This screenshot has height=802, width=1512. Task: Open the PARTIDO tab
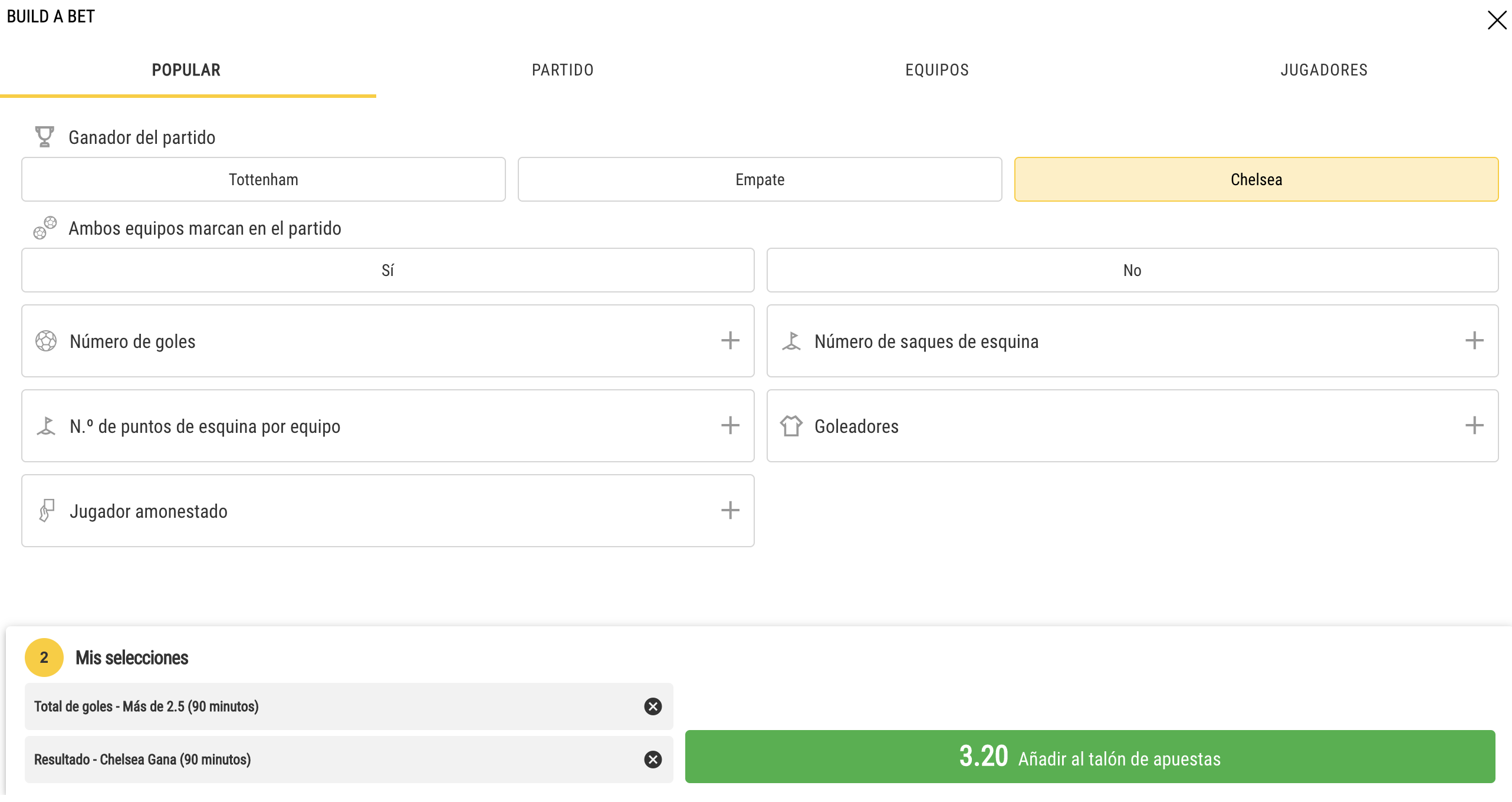[x=563, y=70]
